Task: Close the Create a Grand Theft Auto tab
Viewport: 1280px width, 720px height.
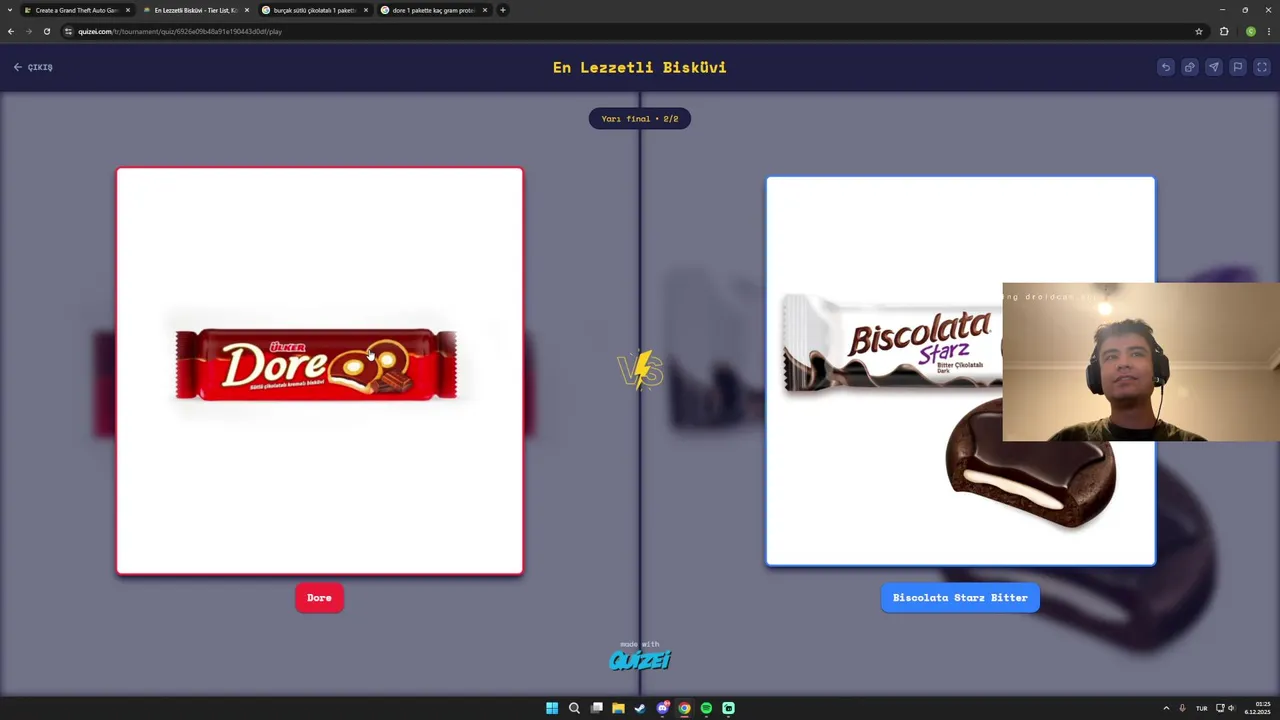Action: tap(127, 10)
